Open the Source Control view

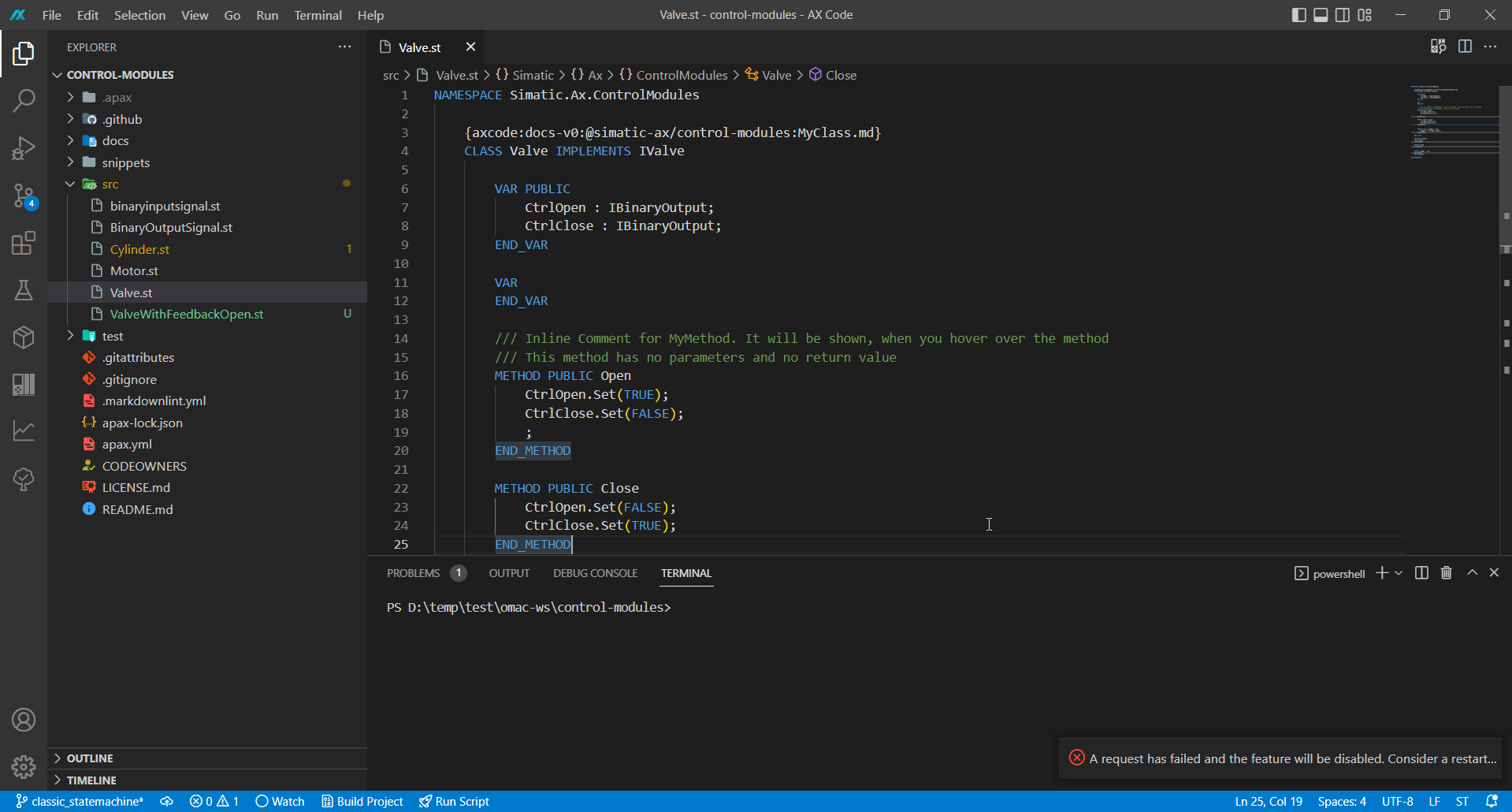(x=24, y=196)
